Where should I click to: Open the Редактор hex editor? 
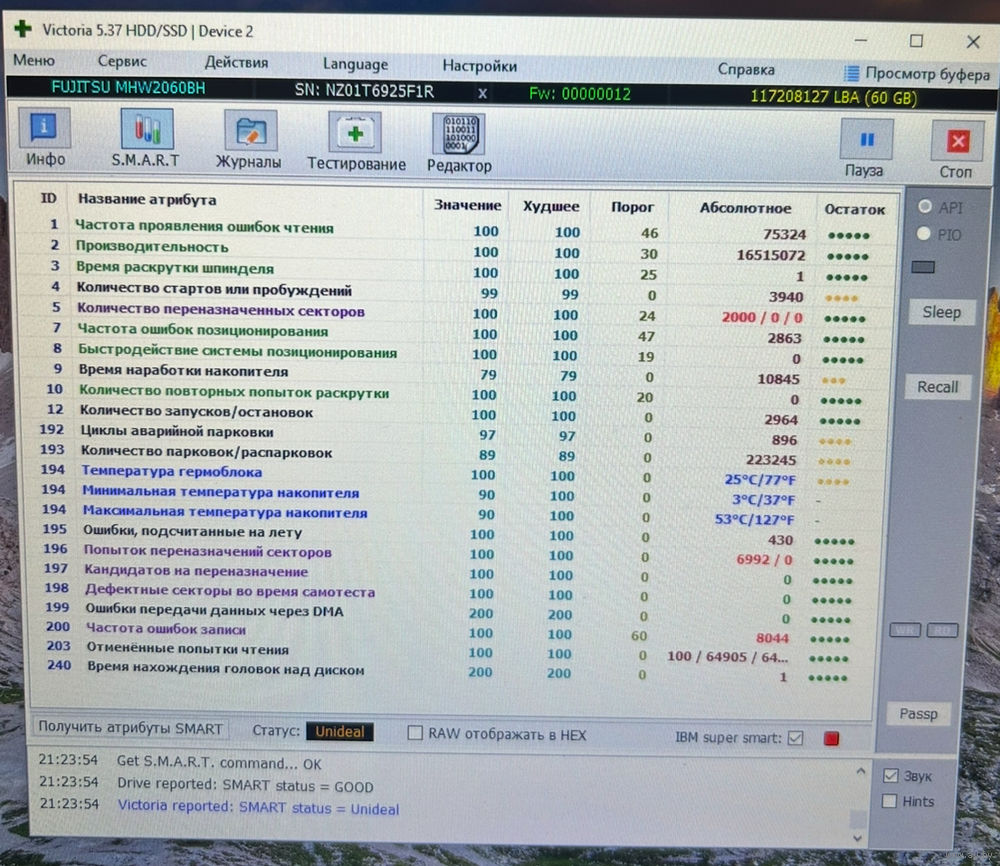[x=459, y=143]
